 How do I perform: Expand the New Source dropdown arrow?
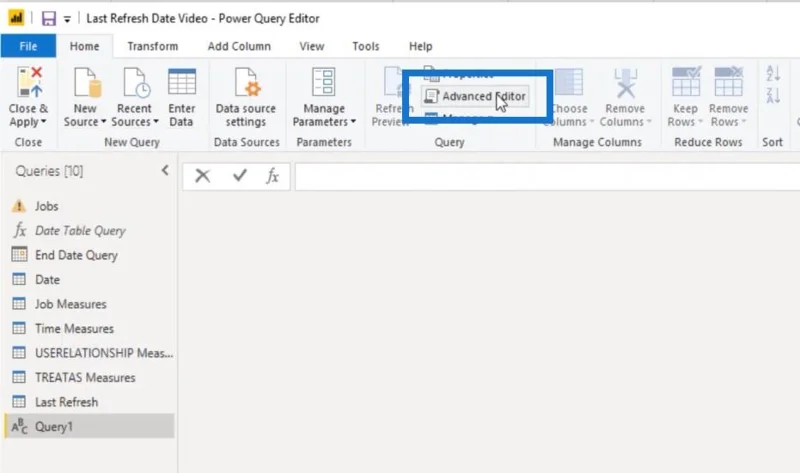point(104,122)
